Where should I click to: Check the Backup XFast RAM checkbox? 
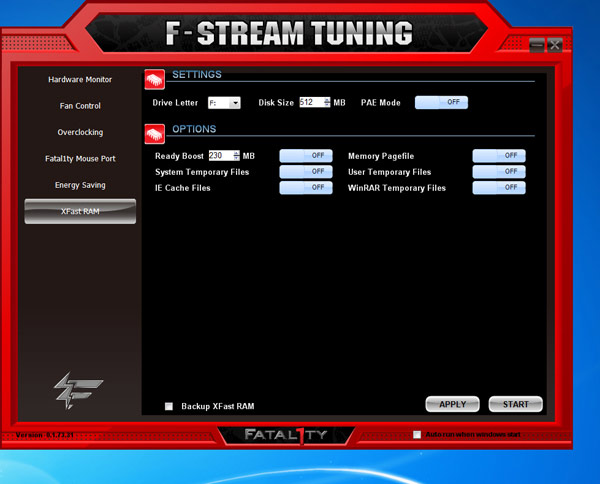coord(169,406)
